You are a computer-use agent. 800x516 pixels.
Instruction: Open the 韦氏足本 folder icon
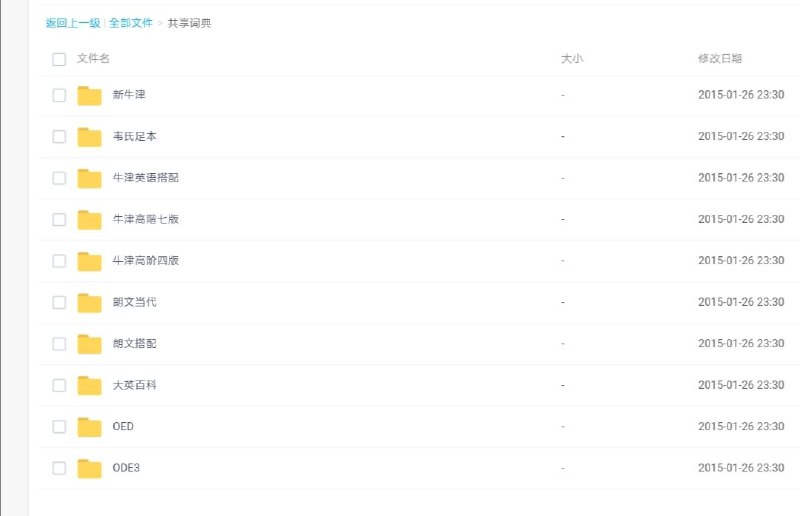[x=89, y=137]
